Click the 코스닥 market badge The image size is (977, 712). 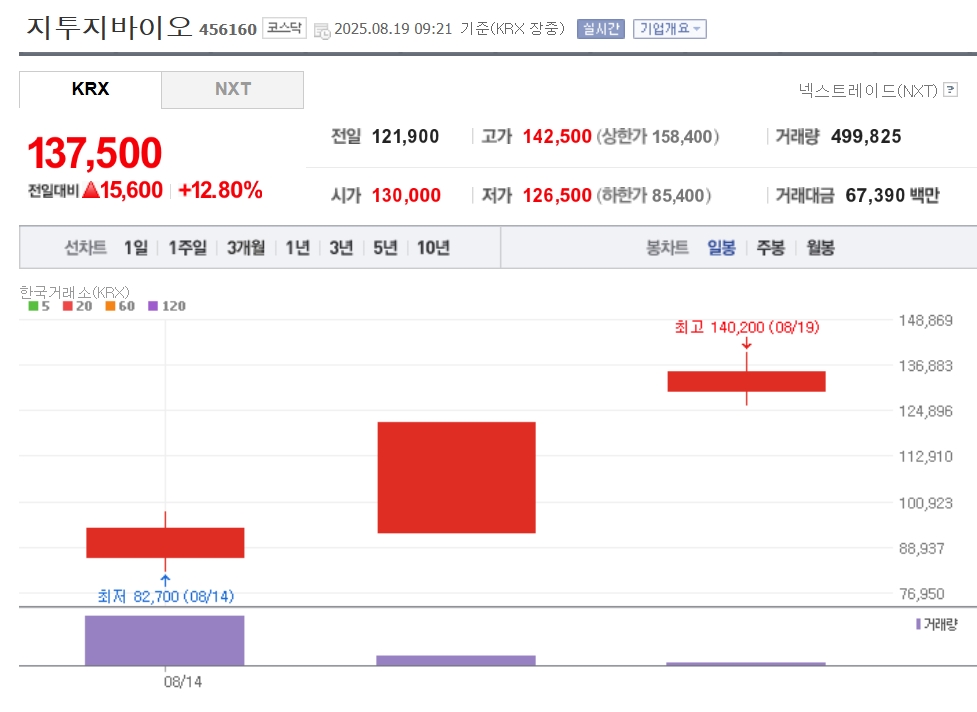pos(284,28)
